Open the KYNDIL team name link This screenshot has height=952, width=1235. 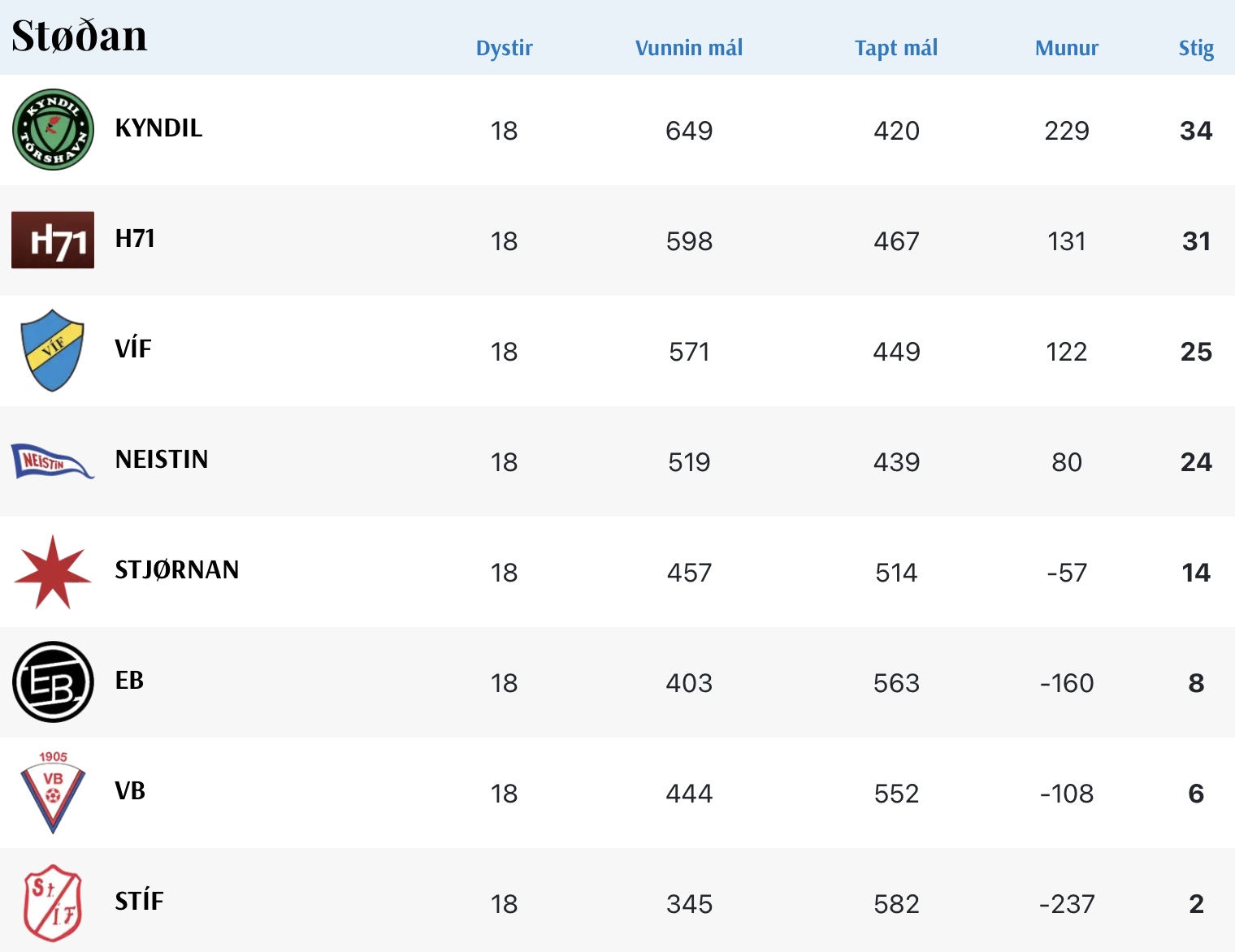[158, 128]
